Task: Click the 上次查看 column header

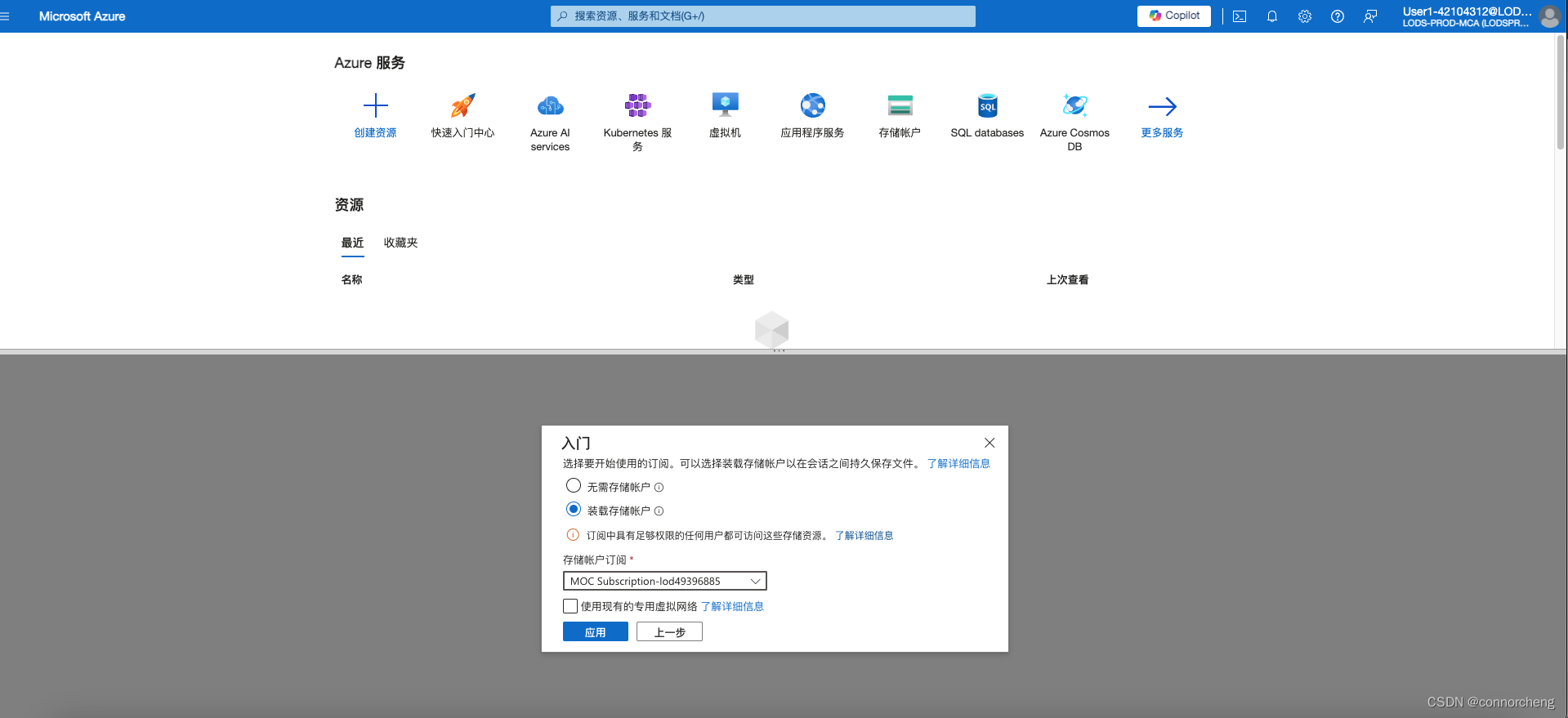Action: [x=1067, y=279]
